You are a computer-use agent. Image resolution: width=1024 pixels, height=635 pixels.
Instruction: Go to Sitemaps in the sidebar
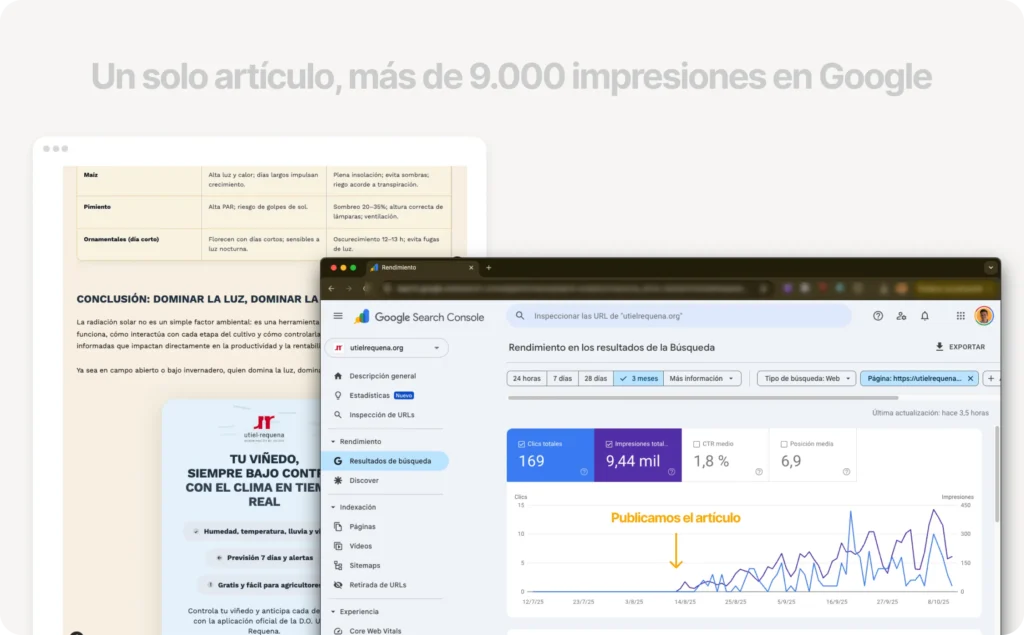pos(364,565)
